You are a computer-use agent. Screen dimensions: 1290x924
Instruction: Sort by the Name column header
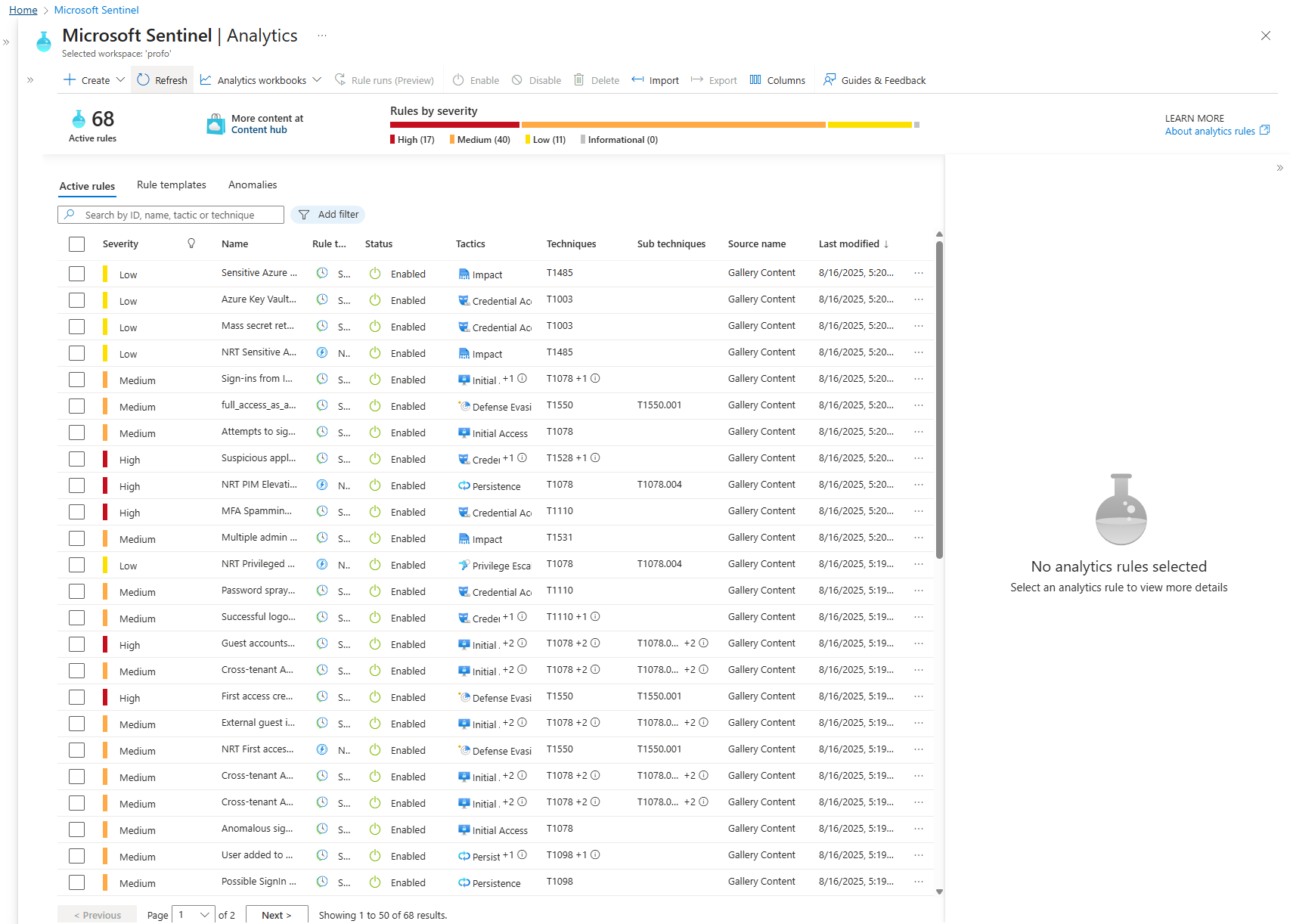pyautogui.click(x=234, y=243)
